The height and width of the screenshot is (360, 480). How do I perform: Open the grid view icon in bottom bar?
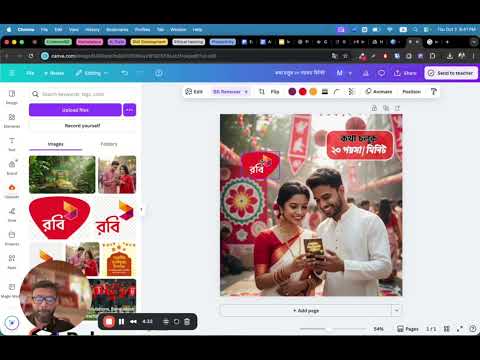coord(447,329)
